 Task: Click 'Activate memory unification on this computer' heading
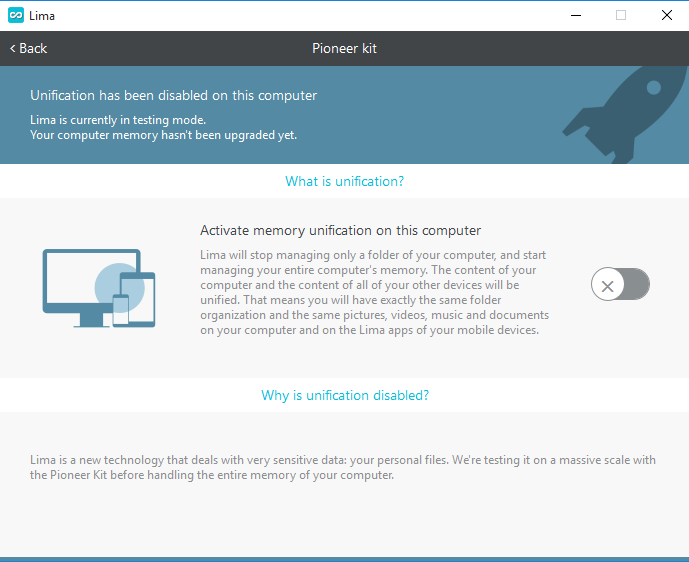[x=341, y=230]
